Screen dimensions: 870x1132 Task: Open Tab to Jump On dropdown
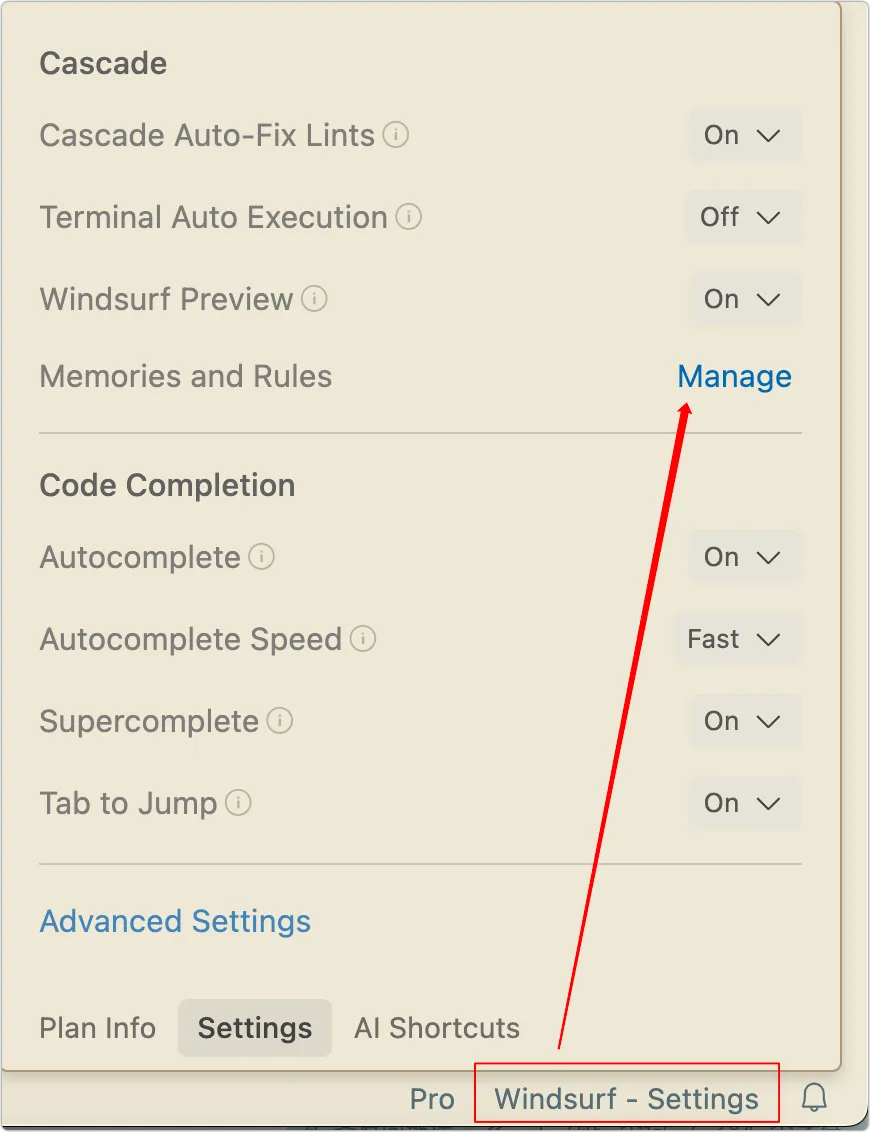point(744,803)
